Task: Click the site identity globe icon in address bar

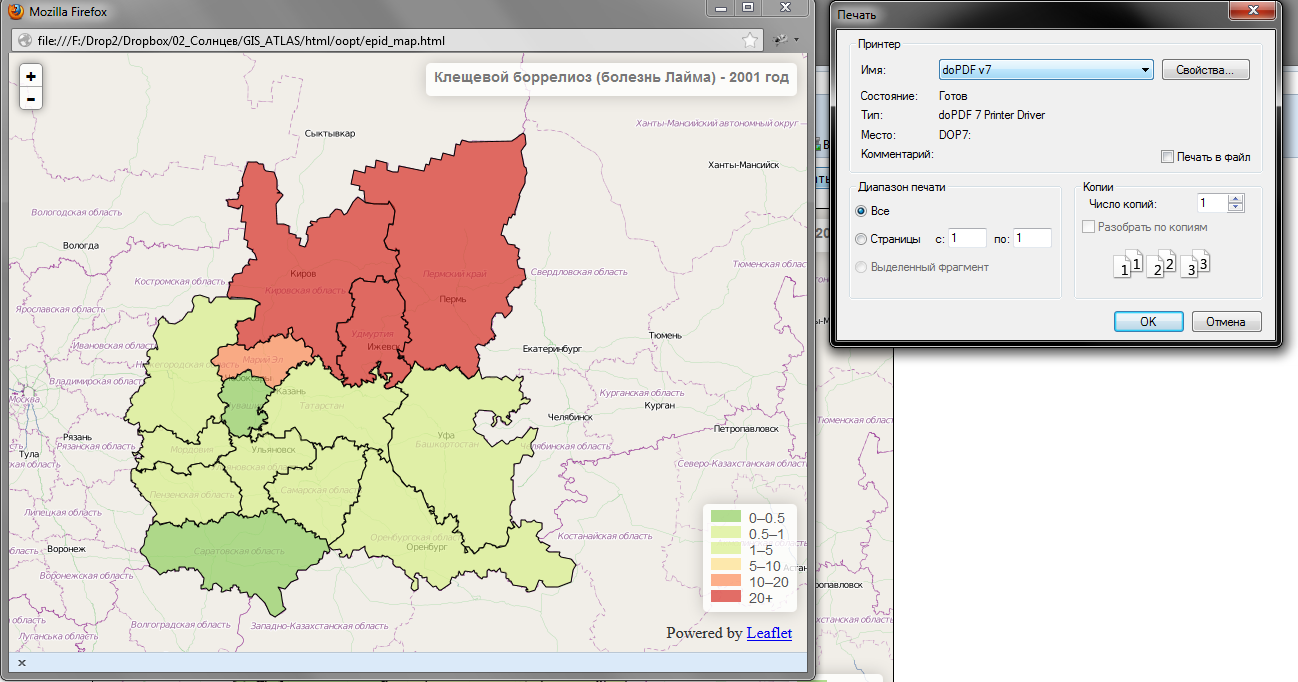Action: (24, 41)
